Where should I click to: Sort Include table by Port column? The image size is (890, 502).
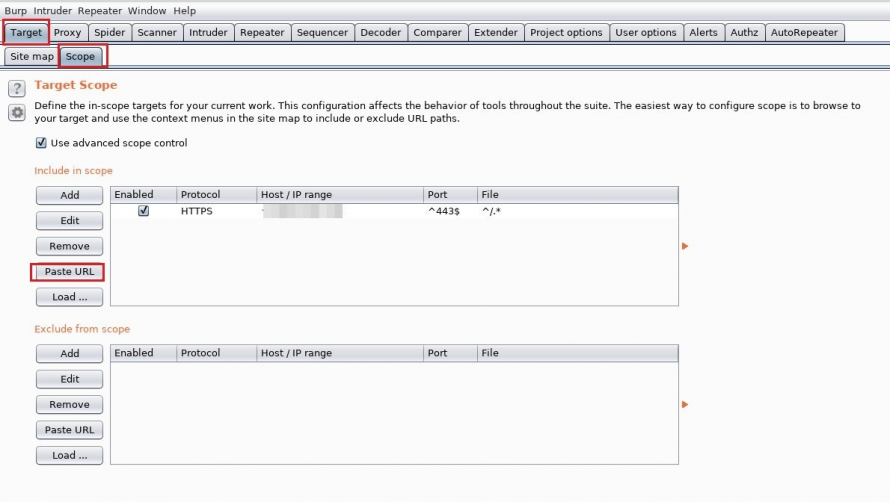click(450, 195)
